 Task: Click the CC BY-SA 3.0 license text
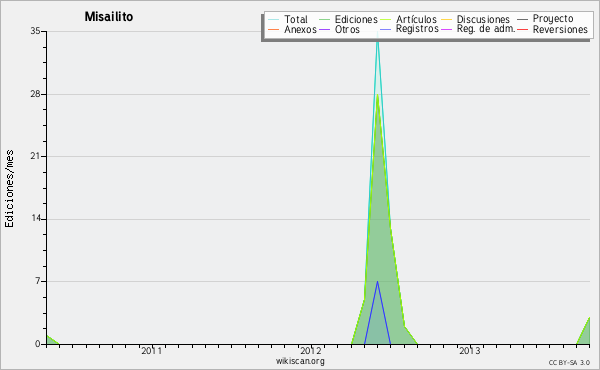pos(569,363)
